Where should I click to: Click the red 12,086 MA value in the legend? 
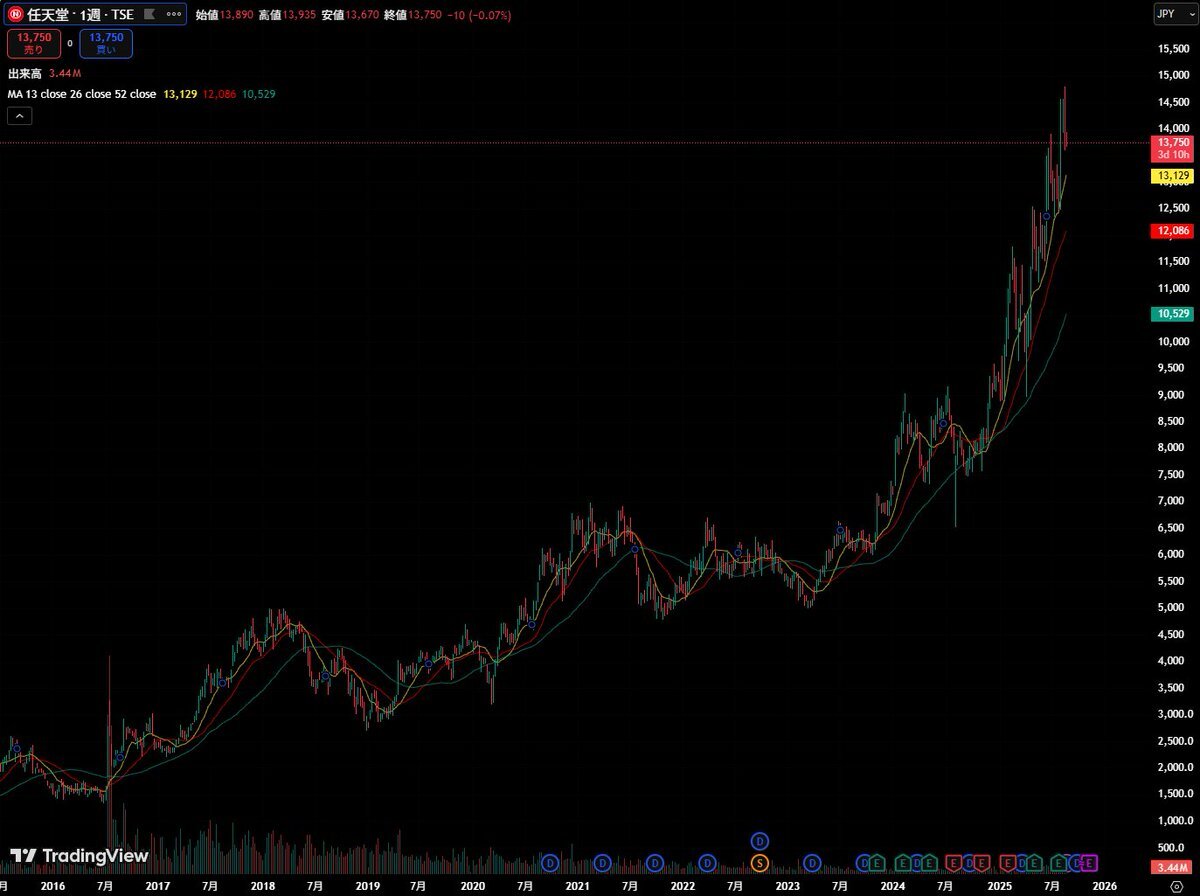point(219,94)
